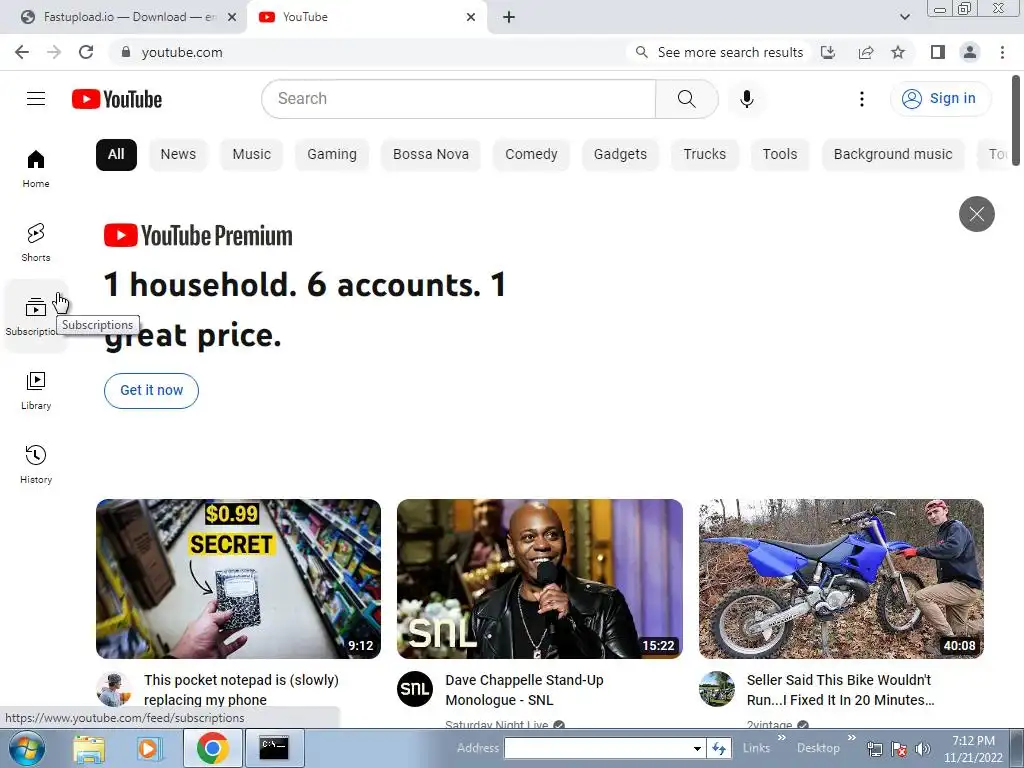
Task: Open the blue dirt bike video thumbnail
Action: 841,579
